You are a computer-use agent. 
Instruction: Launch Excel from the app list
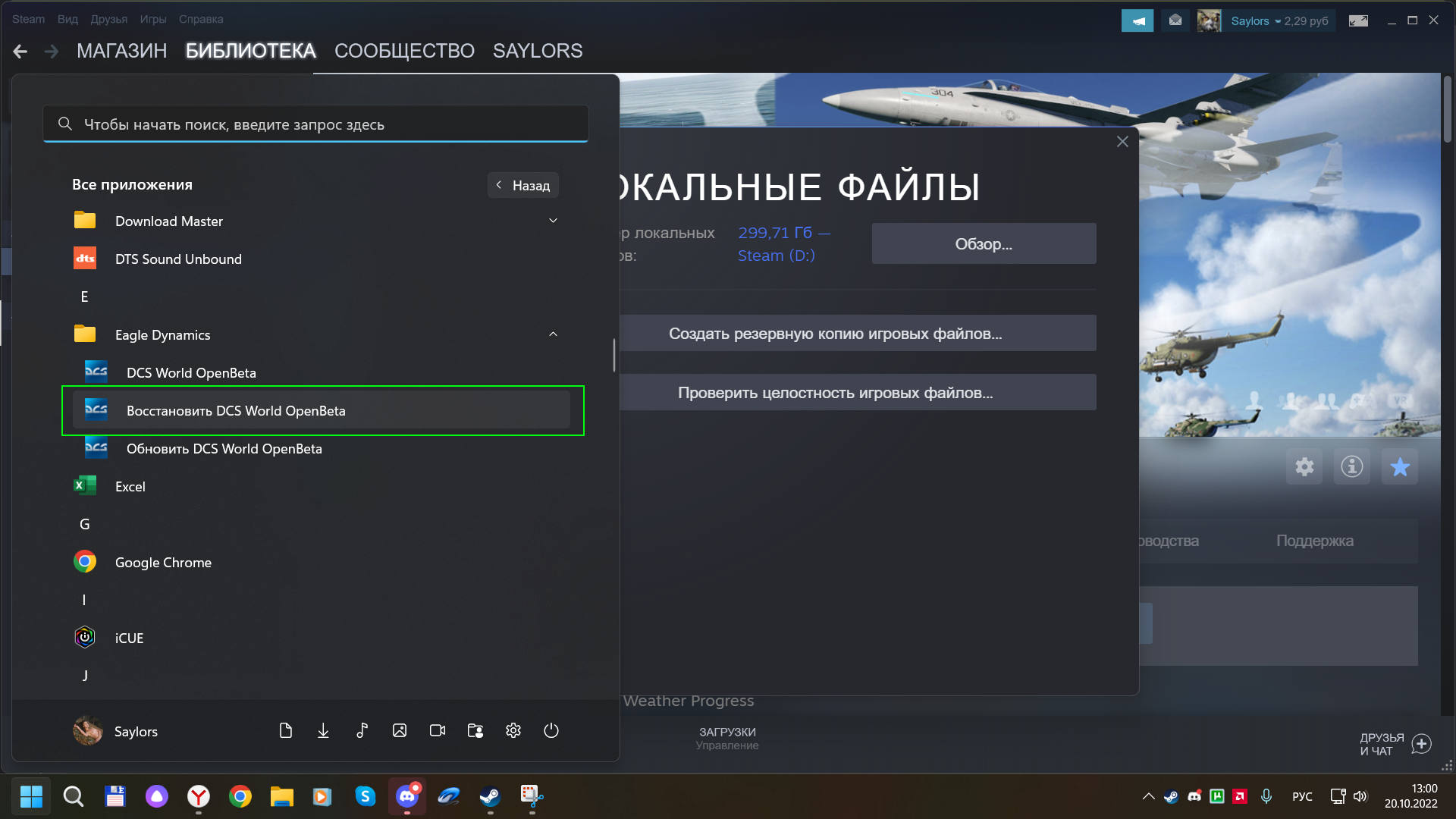pos(316,486)
